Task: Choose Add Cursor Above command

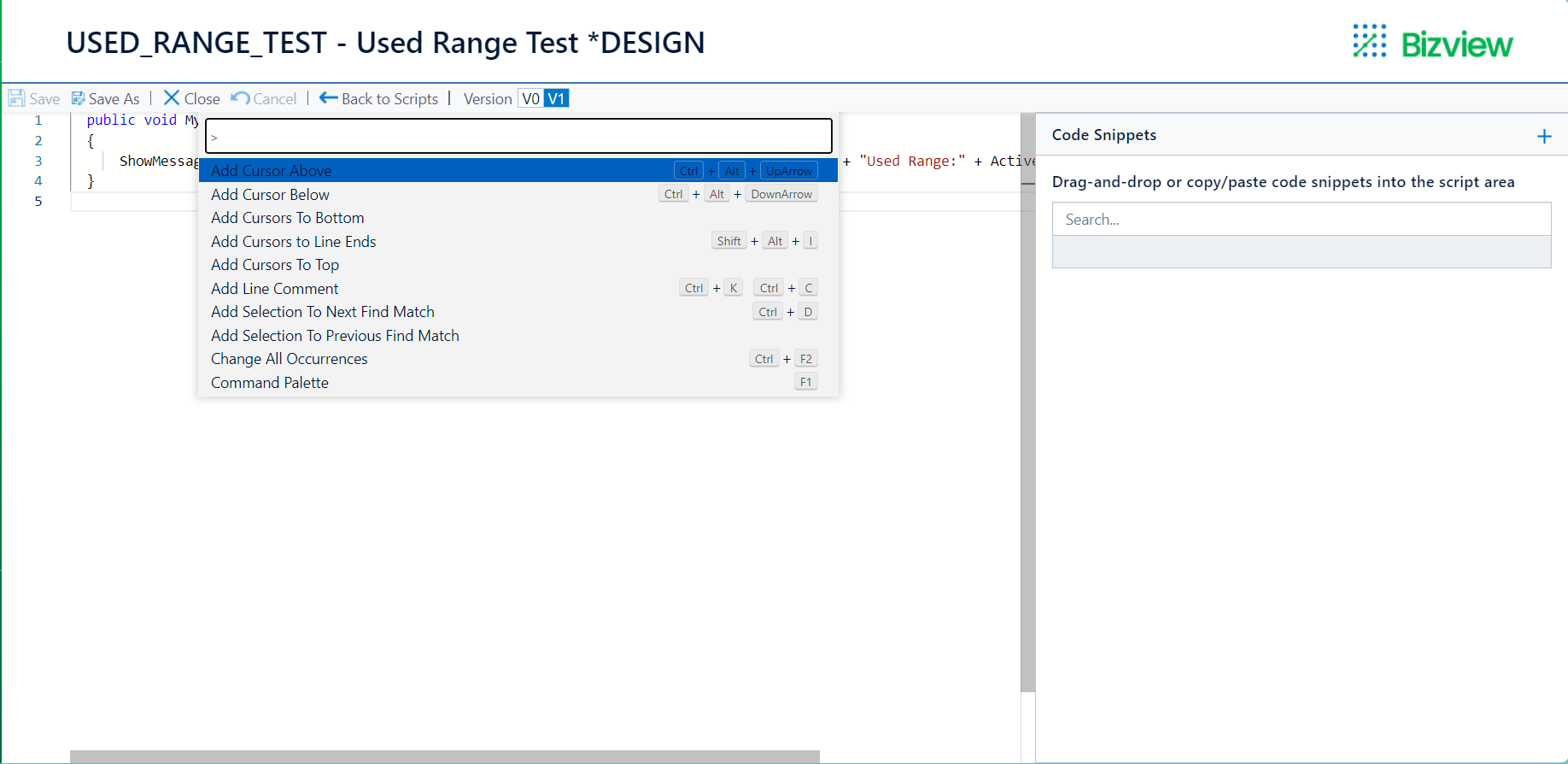Action: [x=518, y=170]
